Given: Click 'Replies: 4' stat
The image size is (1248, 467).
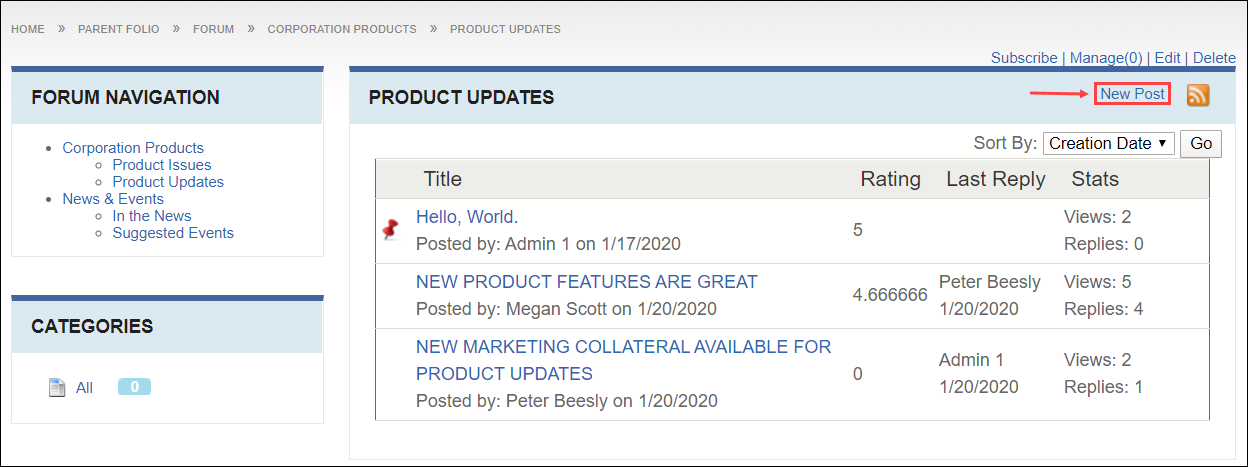Looking at the screenshot, I should click(x=1104, y=309).
